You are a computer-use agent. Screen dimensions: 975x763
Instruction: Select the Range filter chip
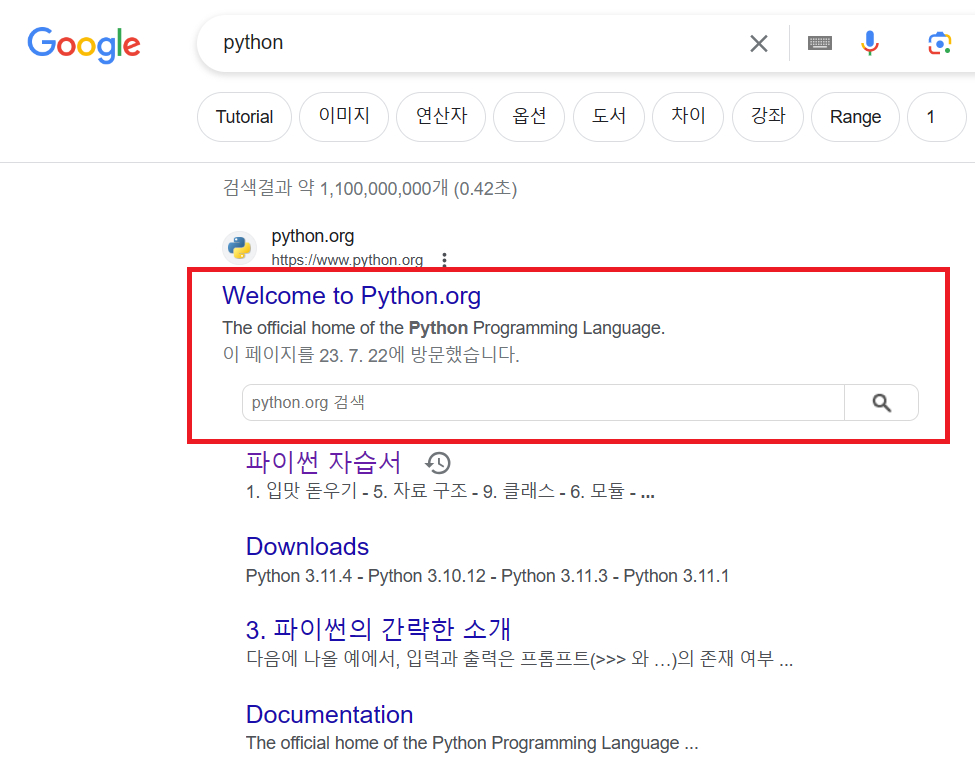(x=855, y=117)
